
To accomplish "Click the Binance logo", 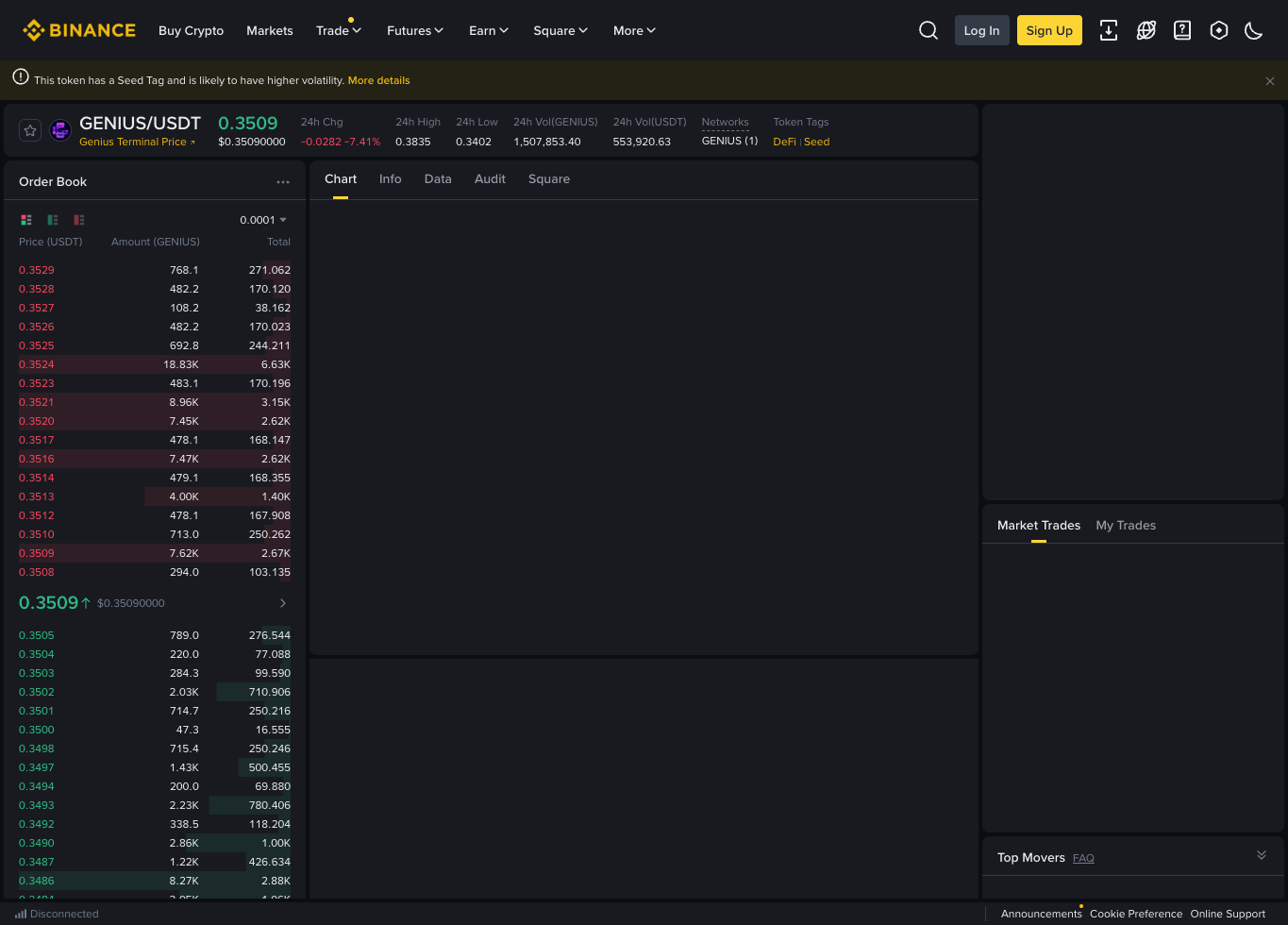I will (x=79, y=30).
